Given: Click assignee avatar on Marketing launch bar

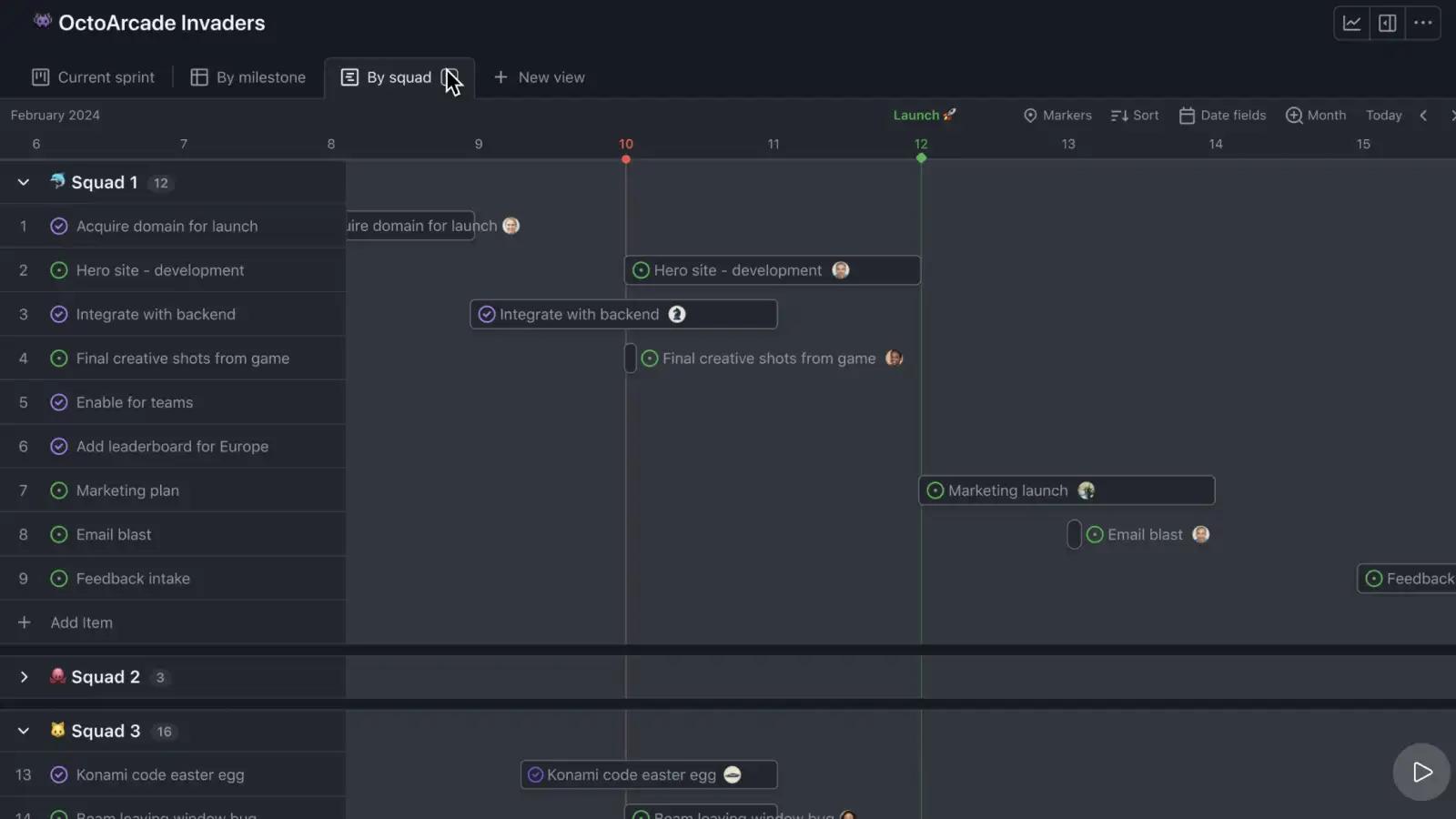Looking at the screenshot, I should coord(1087,490).
